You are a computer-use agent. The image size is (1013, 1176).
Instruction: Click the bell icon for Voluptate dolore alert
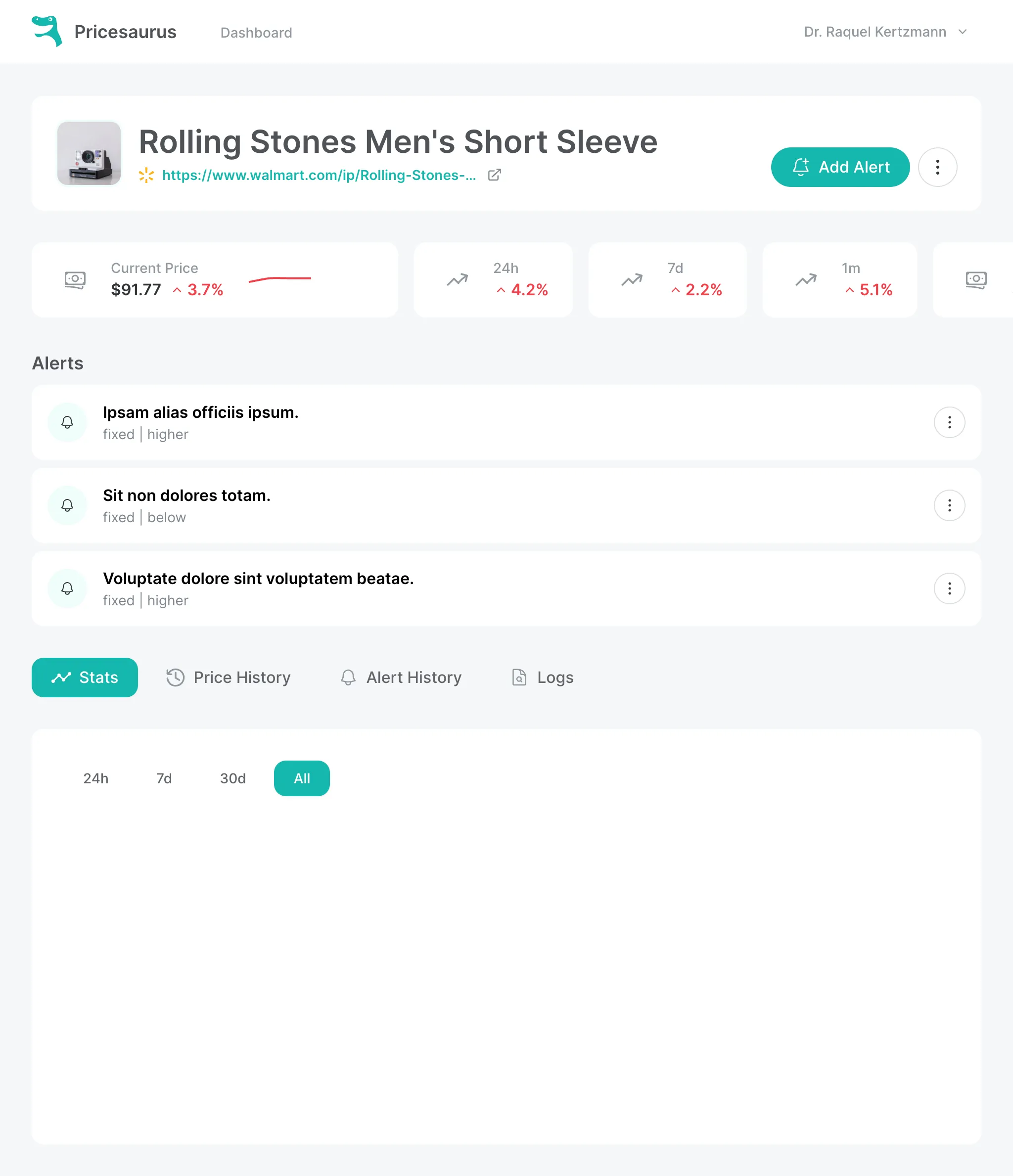pyautogui.click(x=67, y=588)
